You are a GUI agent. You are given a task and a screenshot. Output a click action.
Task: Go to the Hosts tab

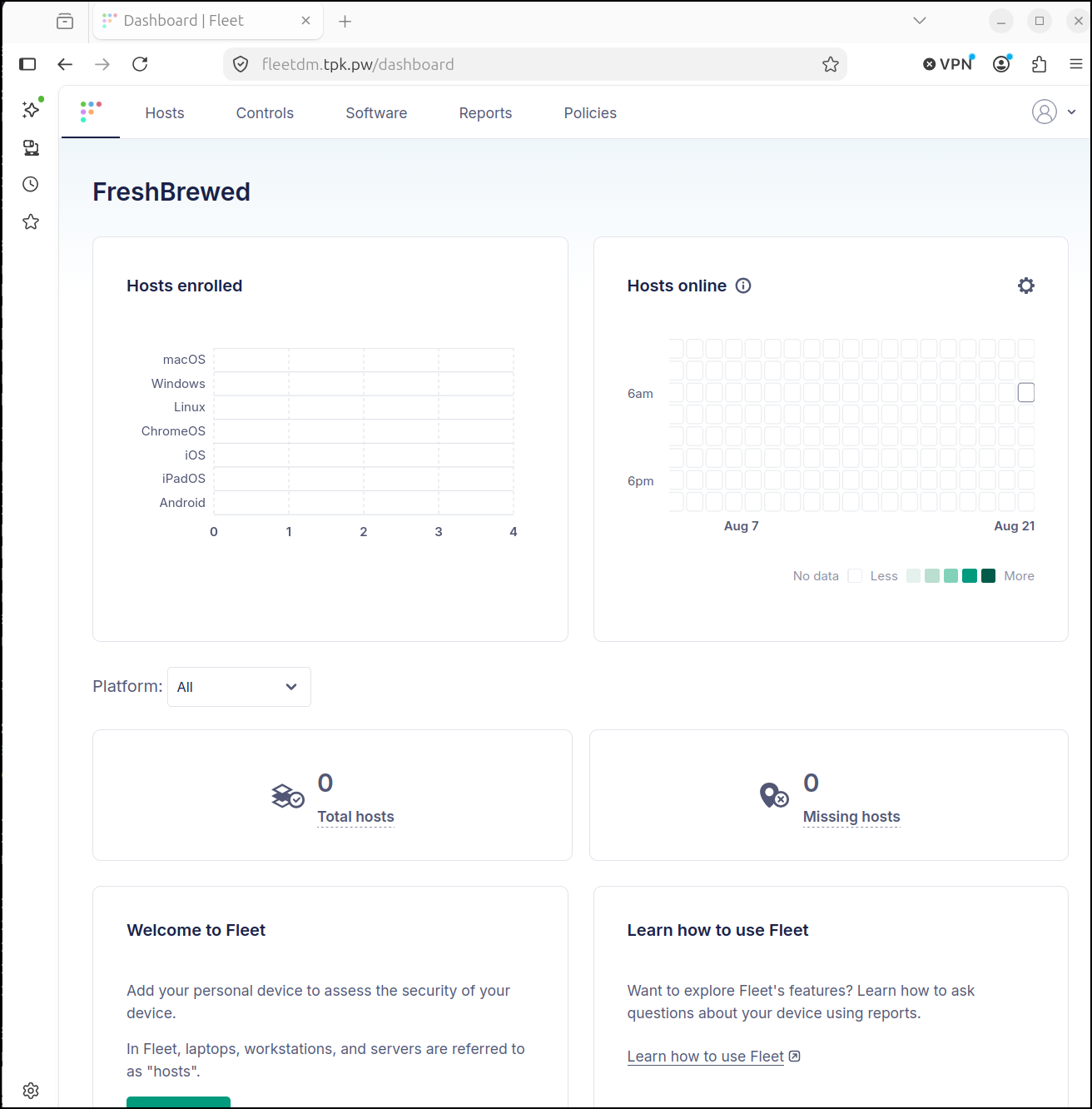click(x=165, y=113)
